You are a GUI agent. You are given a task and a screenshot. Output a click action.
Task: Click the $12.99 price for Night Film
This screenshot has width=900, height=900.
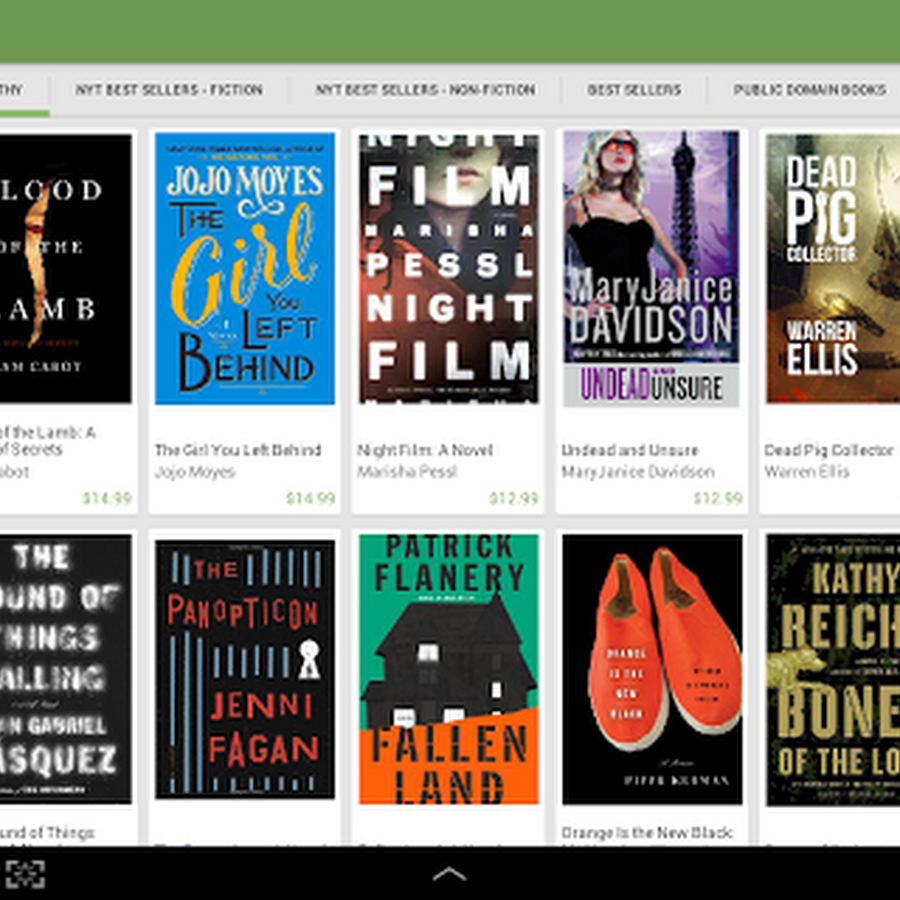[514, 498]
